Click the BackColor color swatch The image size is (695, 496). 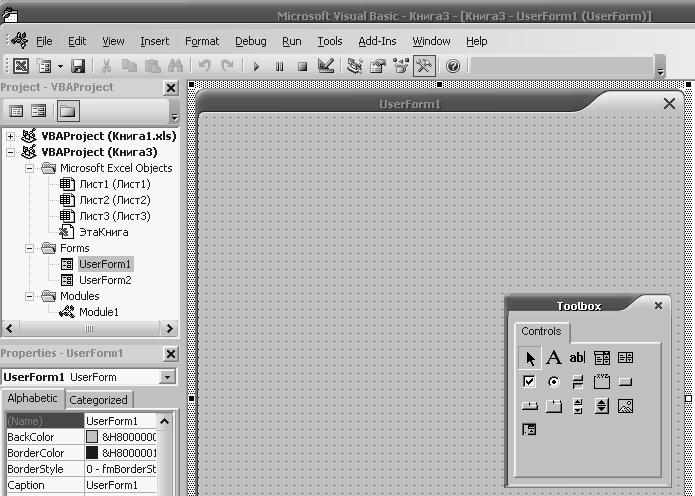[92, 437]
